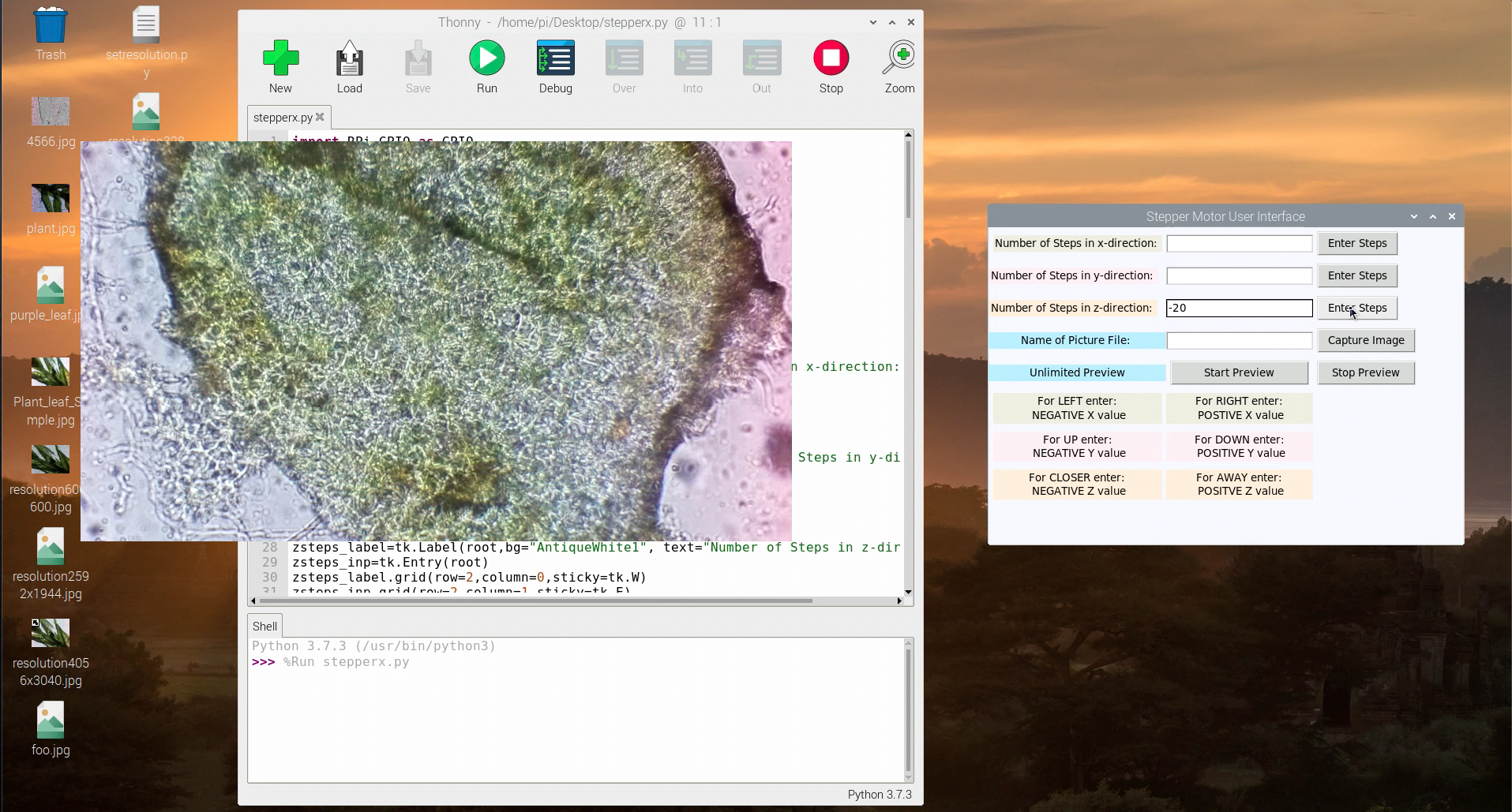Click the microscope camera preview image
1512x812 pixels.
click(436, 341)
